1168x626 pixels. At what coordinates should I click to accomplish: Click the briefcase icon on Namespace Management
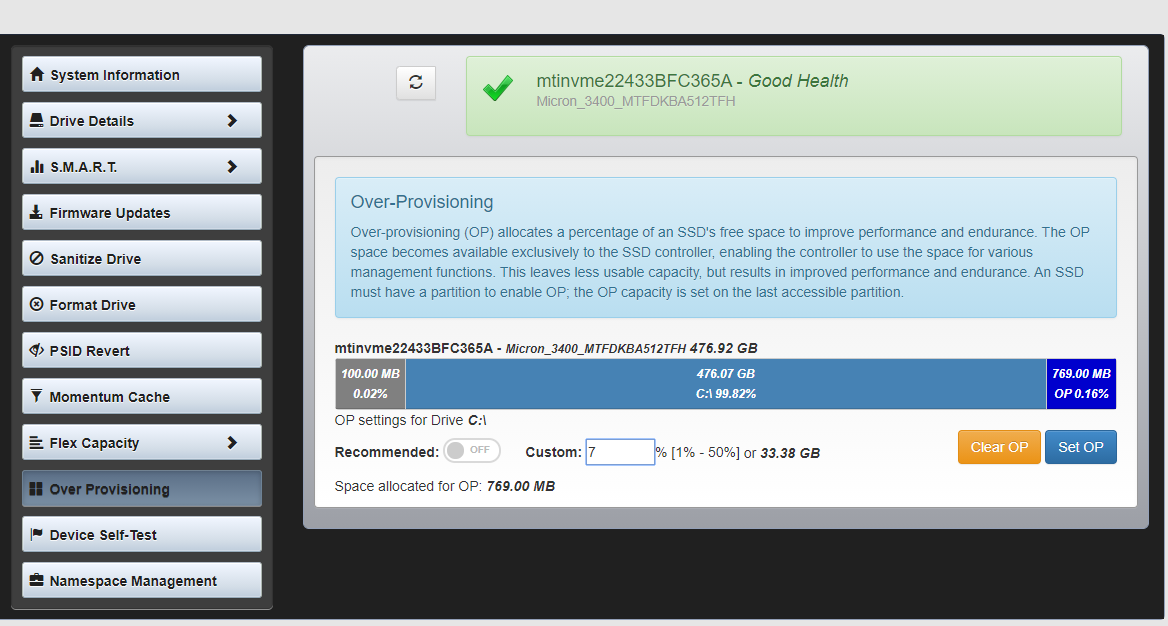coord(36,580)
